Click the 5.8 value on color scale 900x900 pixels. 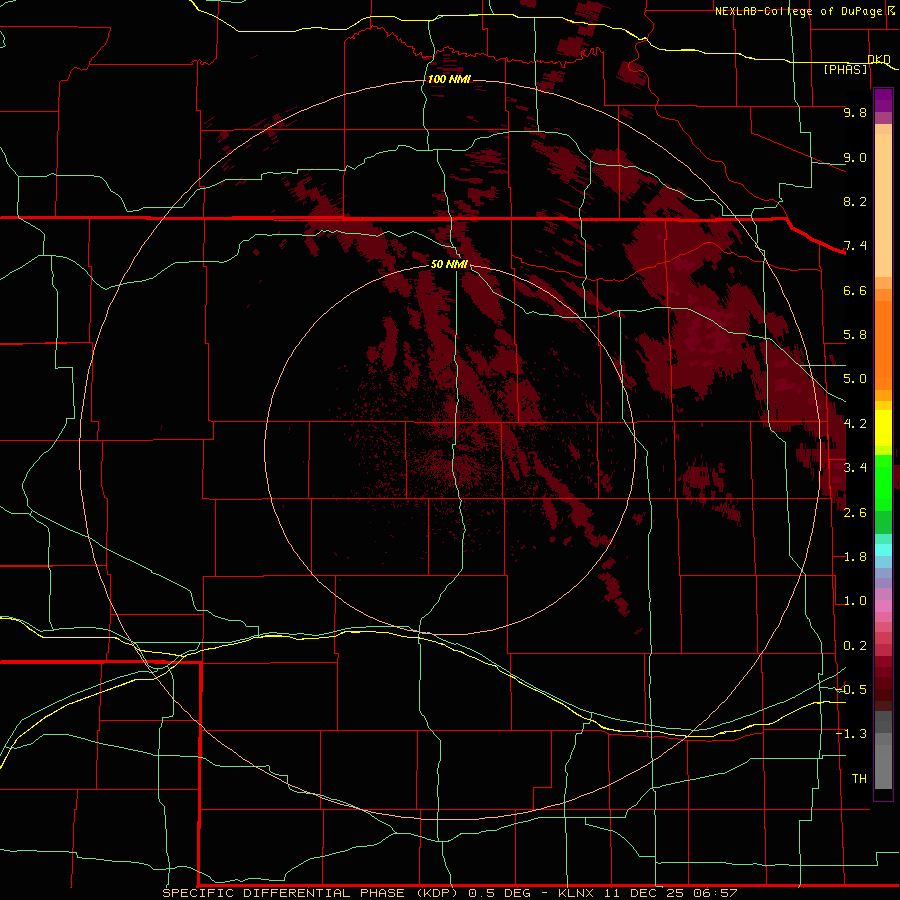pos(855,335)
